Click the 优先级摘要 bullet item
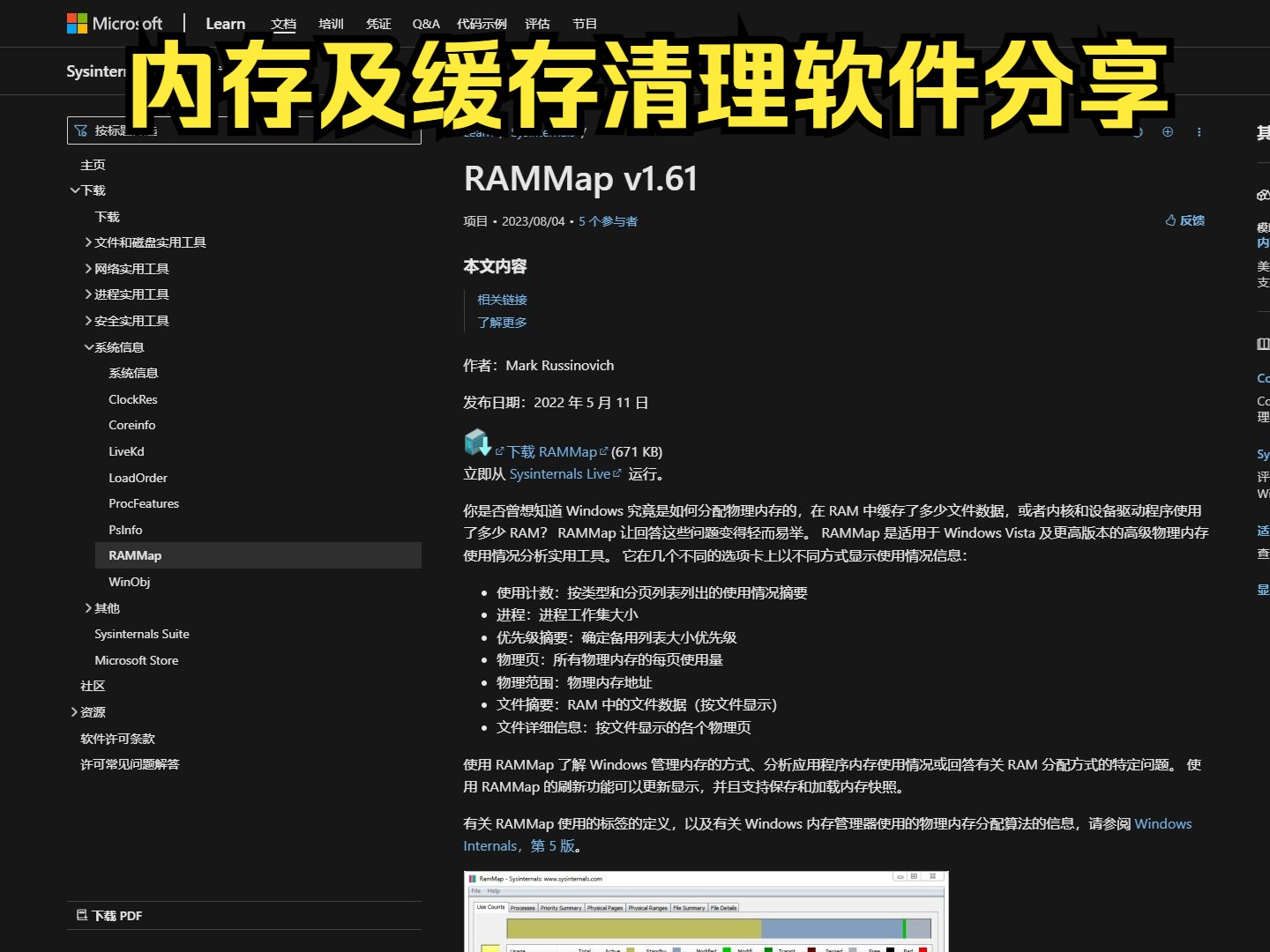 point(616,638)
